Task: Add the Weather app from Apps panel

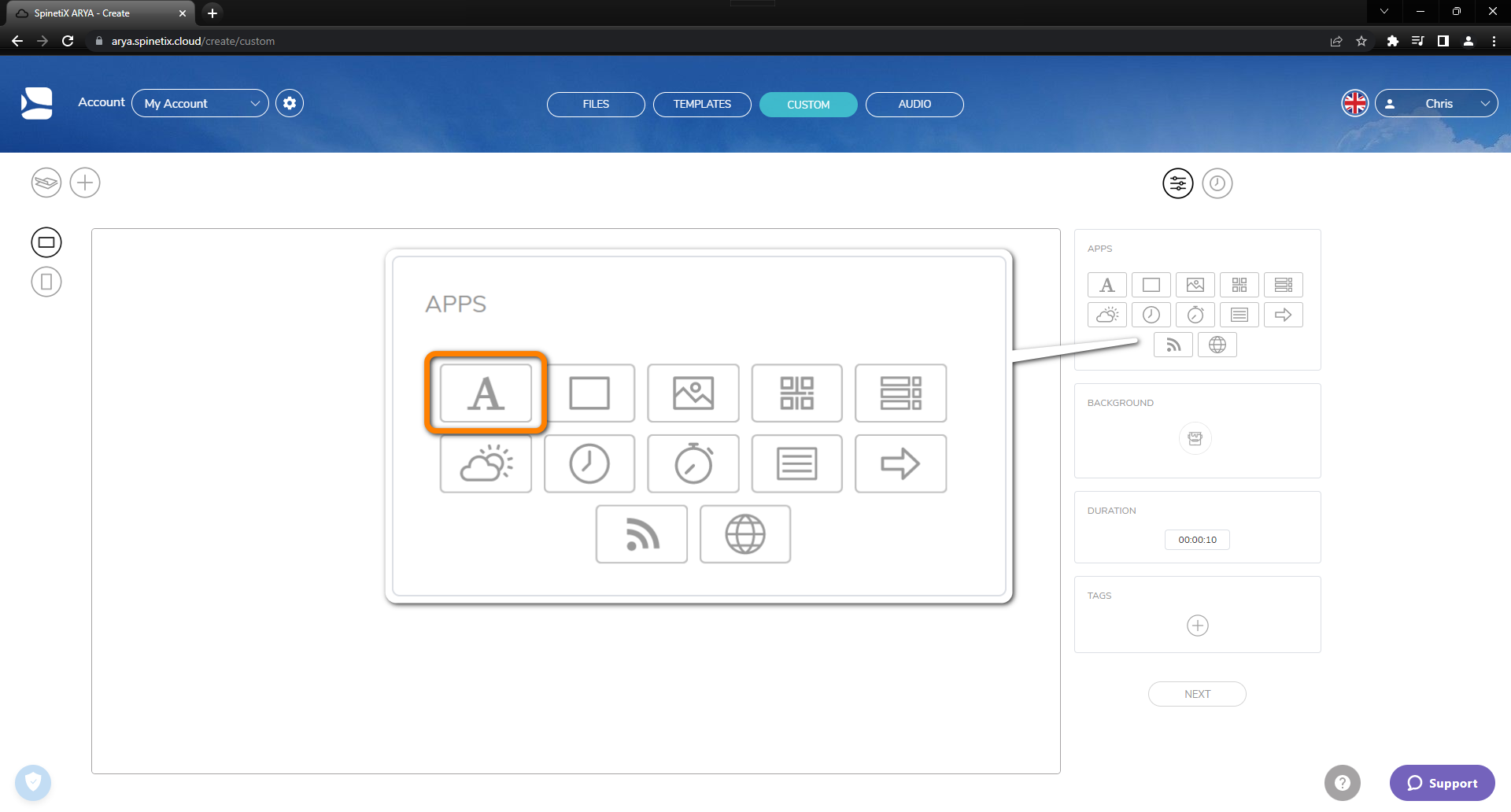Action: tap(1106, 315)
